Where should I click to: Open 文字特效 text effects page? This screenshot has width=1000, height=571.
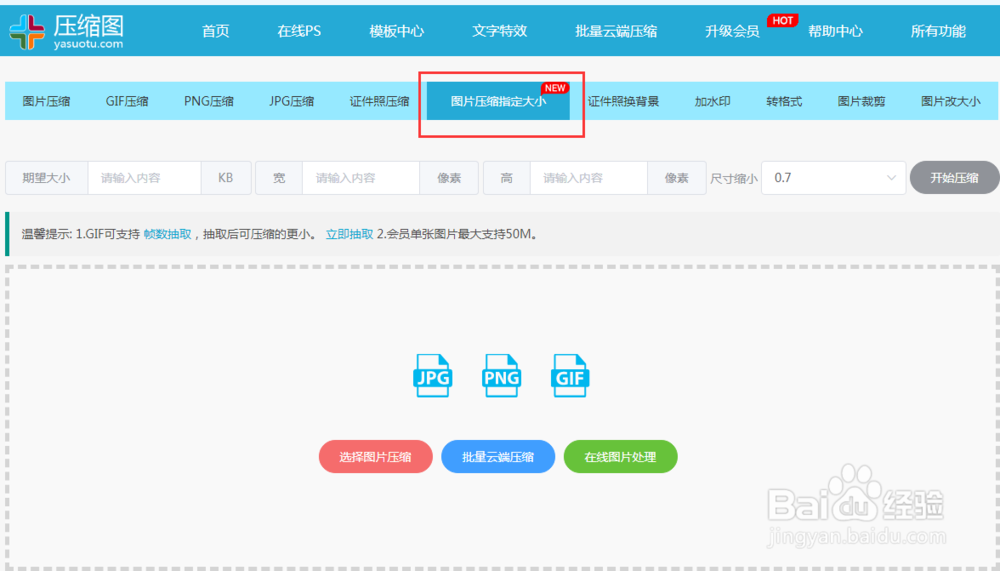click(499, 31)
